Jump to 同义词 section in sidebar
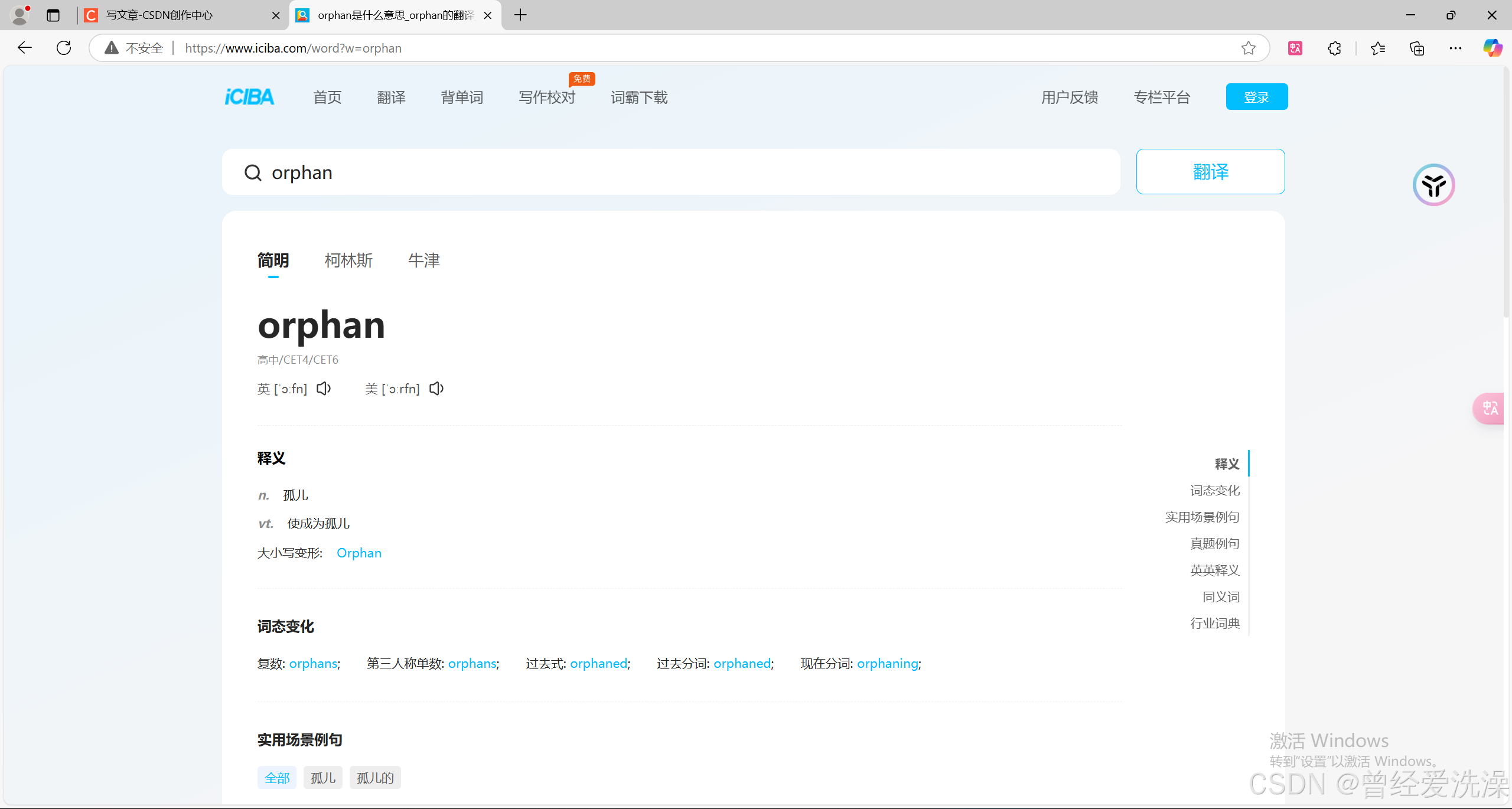 tap(1220, 596)
